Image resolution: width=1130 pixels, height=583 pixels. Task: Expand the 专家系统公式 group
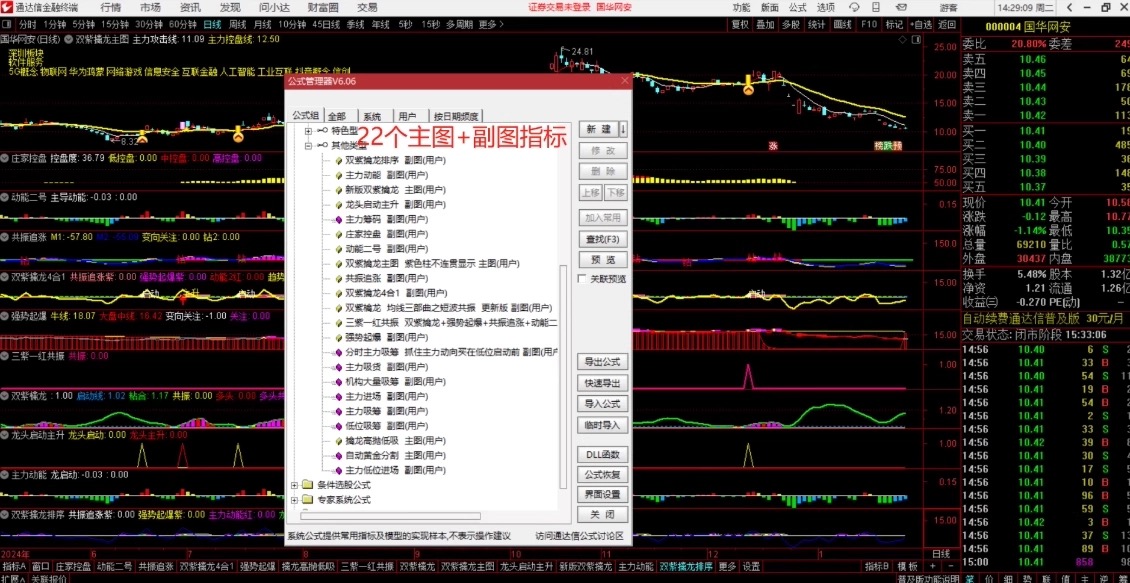[293, 498]
